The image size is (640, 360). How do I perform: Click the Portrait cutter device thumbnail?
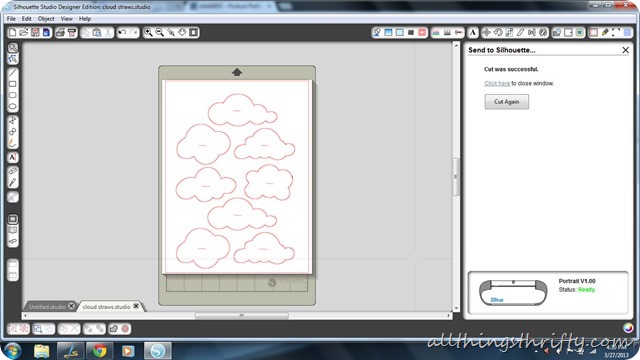(513, 293)
